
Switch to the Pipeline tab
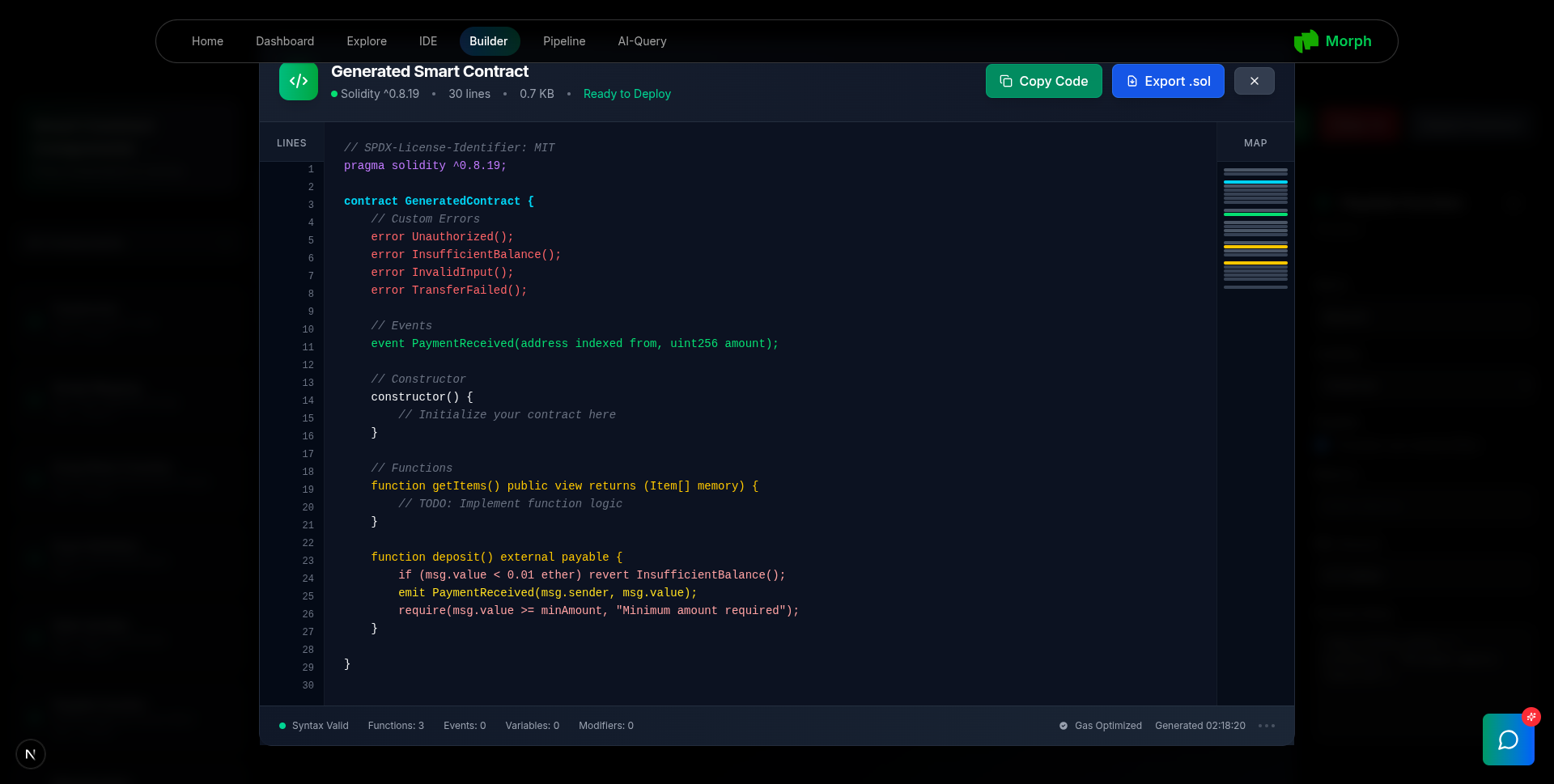tap(564, 40)
